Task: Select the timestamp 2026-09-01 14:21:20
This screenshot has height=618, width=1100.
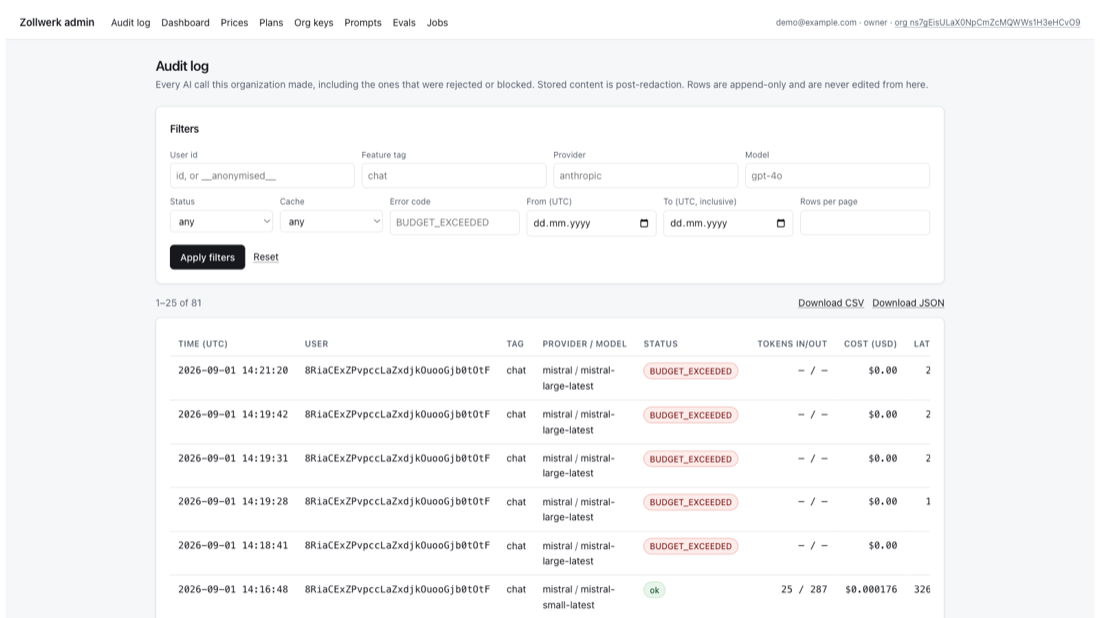Action: [x=233, y=370]
